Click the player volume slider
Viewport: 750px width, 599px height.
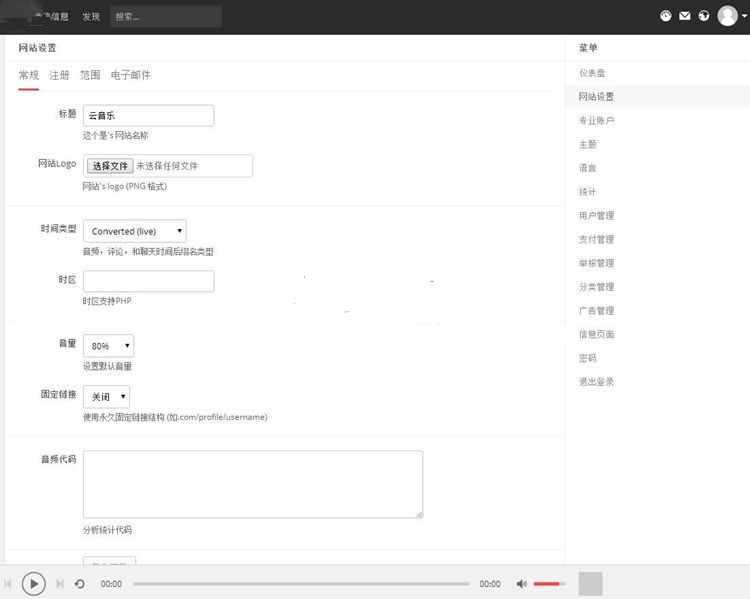point(548,583)
